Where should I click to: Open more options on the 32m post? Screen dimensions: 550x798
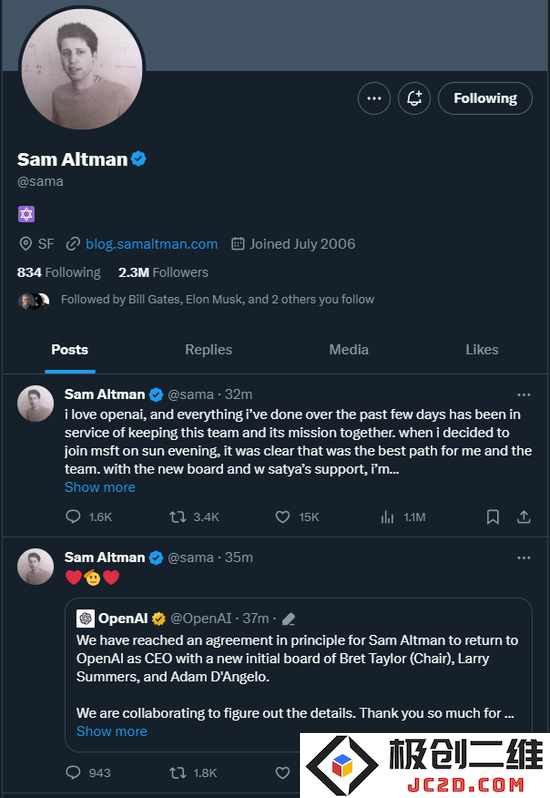tap(524, 394)
